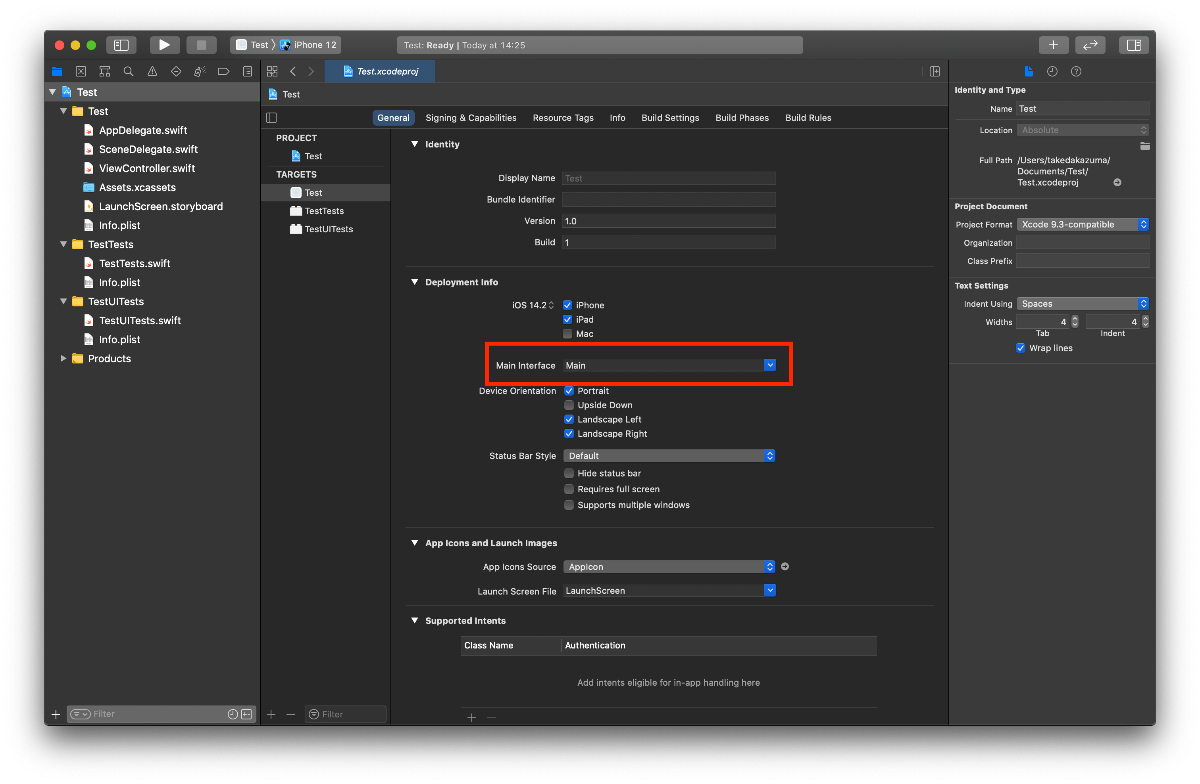Viewport: 1200px width, 784px height.
Task: Open the Test navigator
Action: tap(176, 72)
